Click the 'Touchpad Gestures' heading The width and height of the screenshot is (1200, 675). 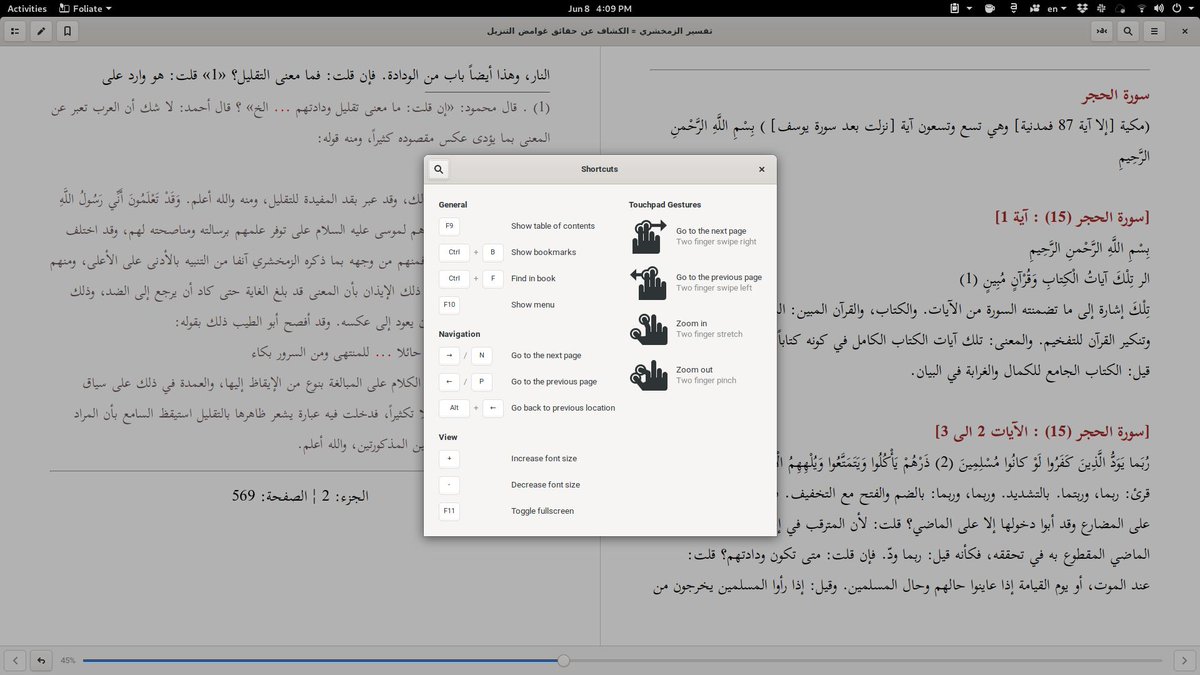point(665,204)
